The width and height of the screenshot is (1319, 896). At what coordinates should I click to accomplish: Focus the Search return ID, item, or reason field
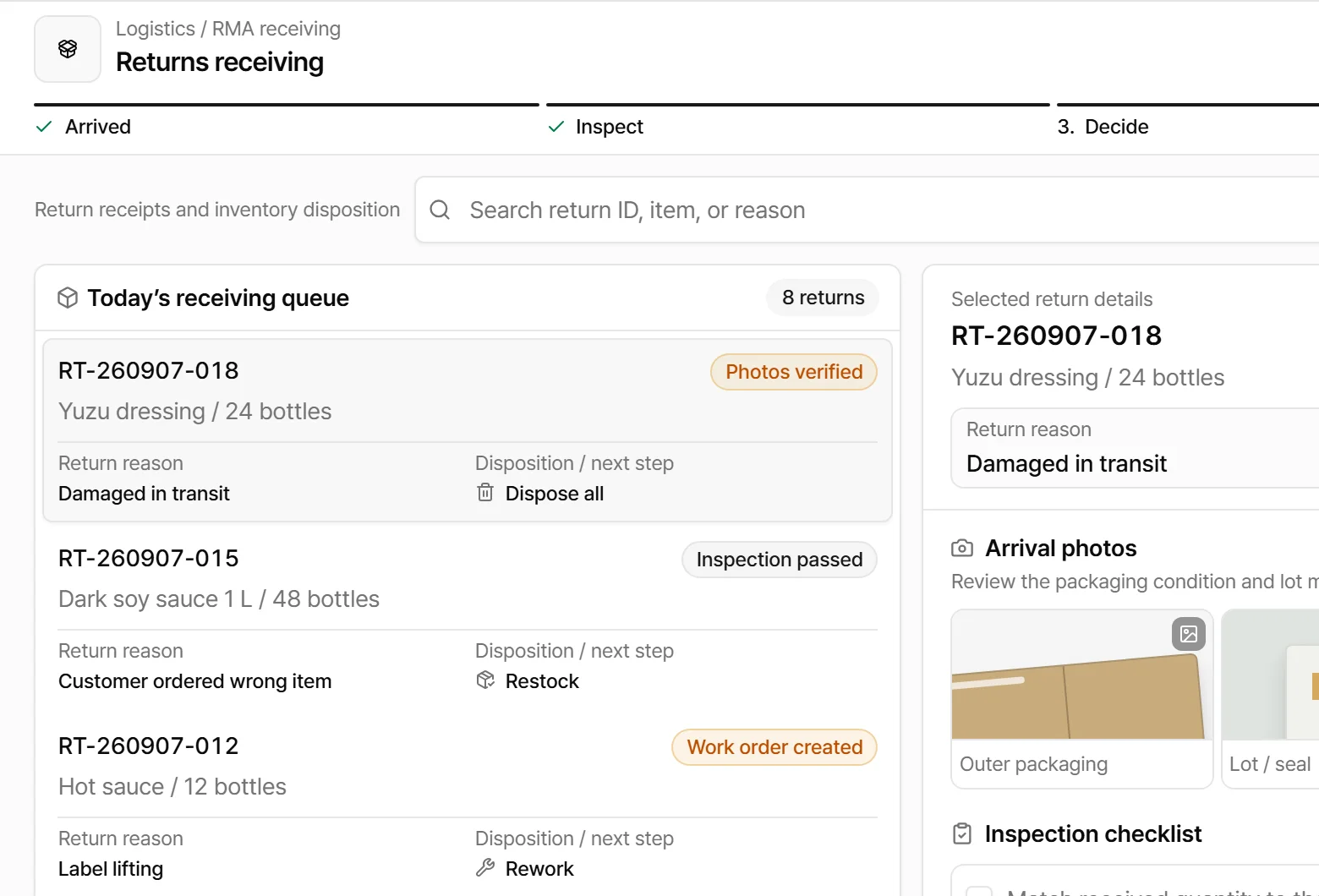pos(867,210)
